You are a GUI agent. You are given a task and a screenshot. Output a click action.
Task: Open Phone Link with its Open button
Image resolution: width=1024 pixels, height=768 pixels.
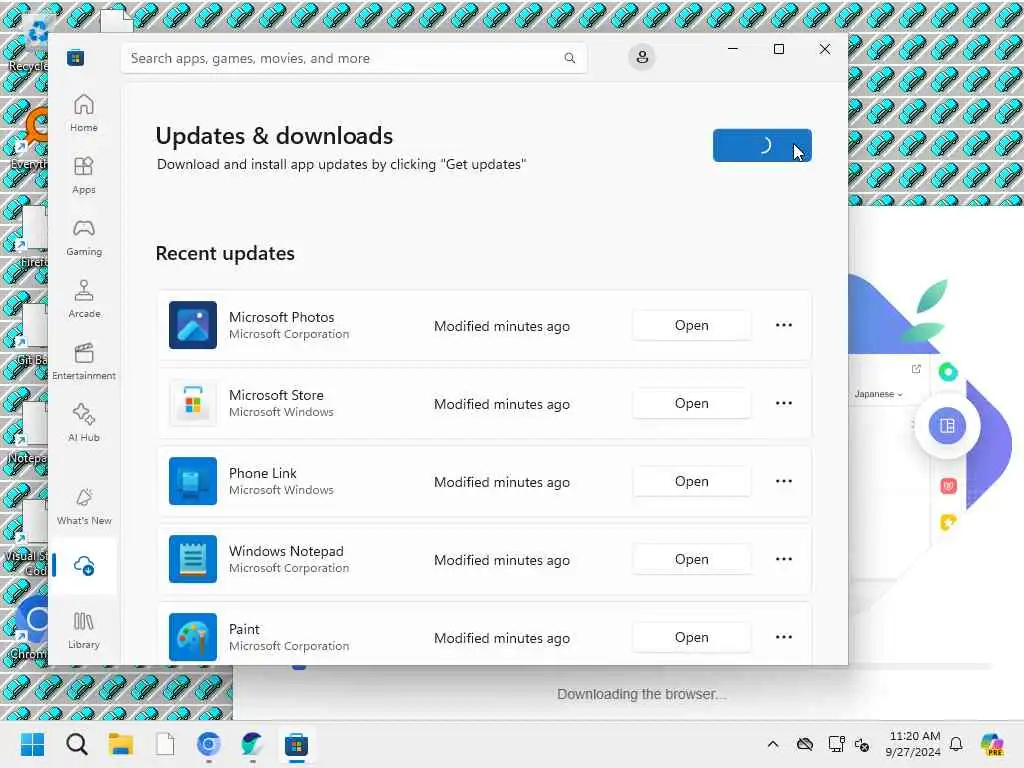(692, 481)
